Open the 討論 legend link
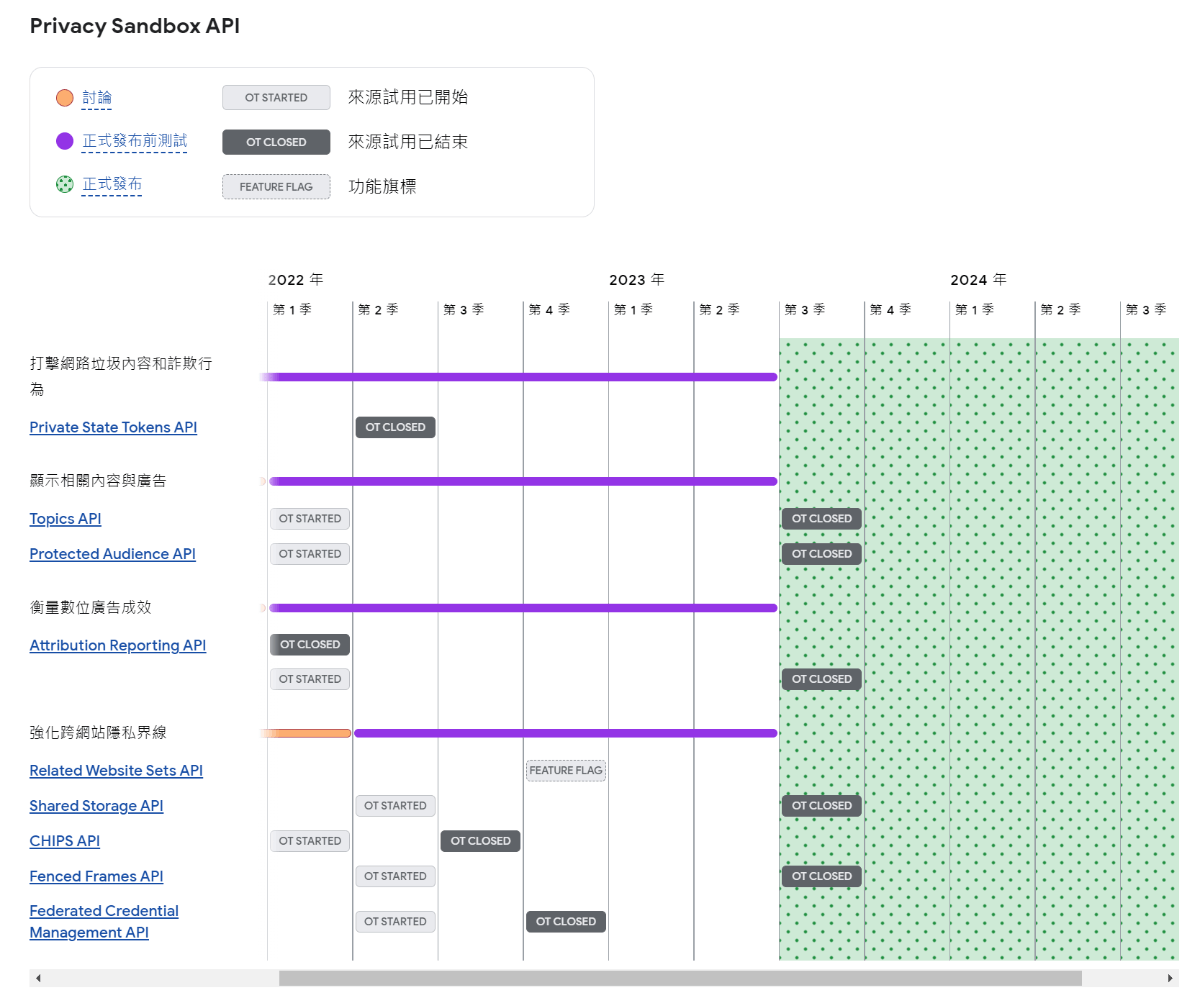 (97, 97)
